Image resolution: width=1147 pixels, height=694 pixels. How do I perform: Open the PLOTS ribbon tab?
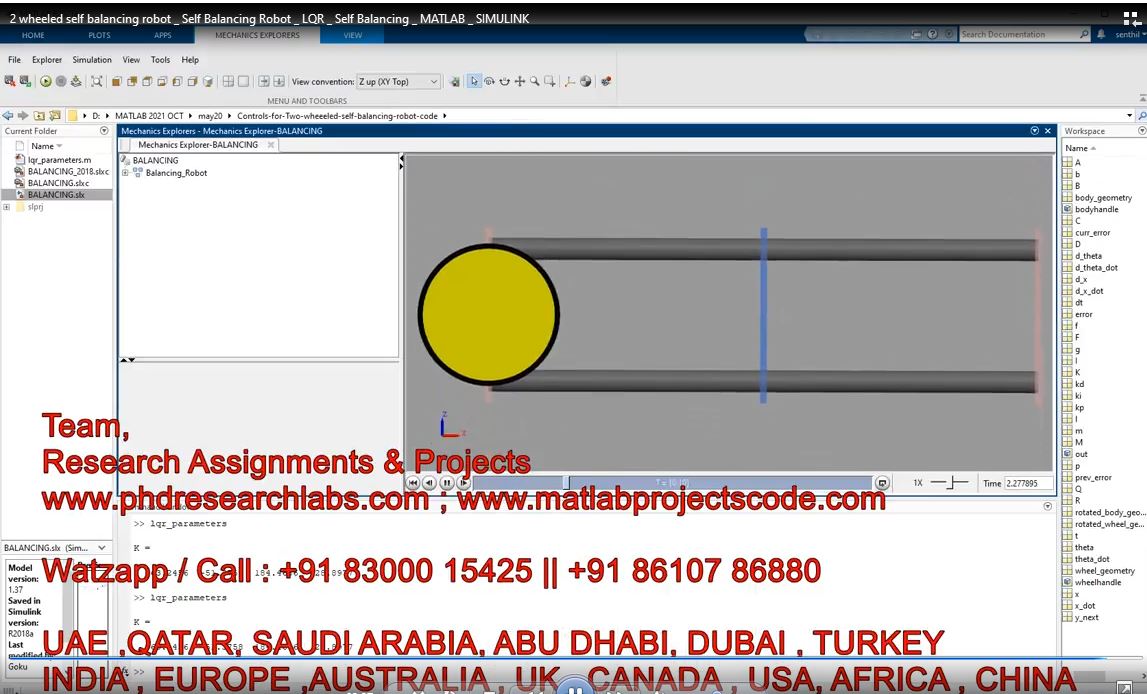[99, 35]
